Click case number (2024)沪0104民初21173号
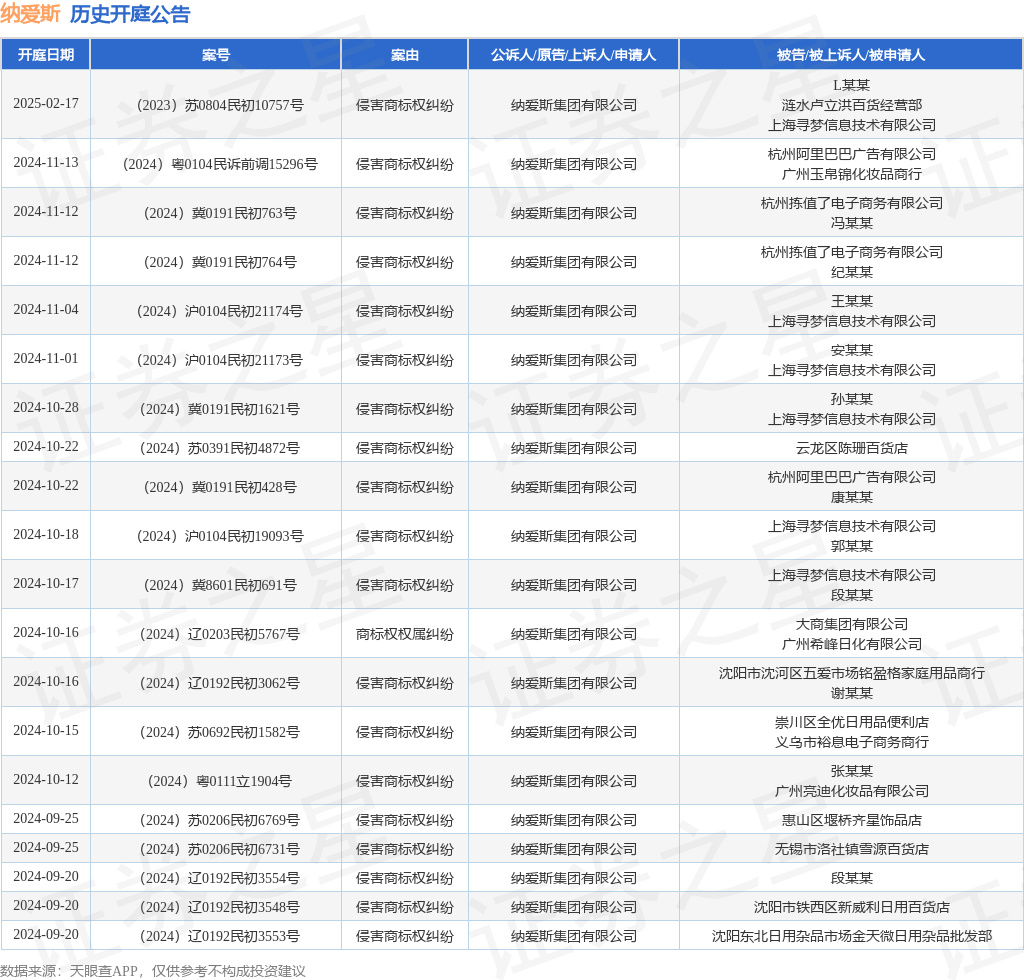Image resolution: width=1024 pixels, height=980 pixels. [x=219, y=360]
